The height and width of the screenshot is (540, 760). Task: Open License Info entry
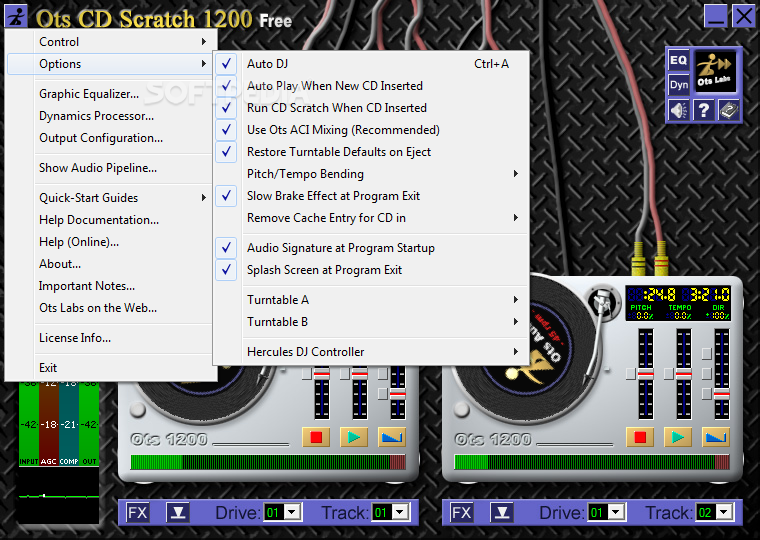click(110, 338)
